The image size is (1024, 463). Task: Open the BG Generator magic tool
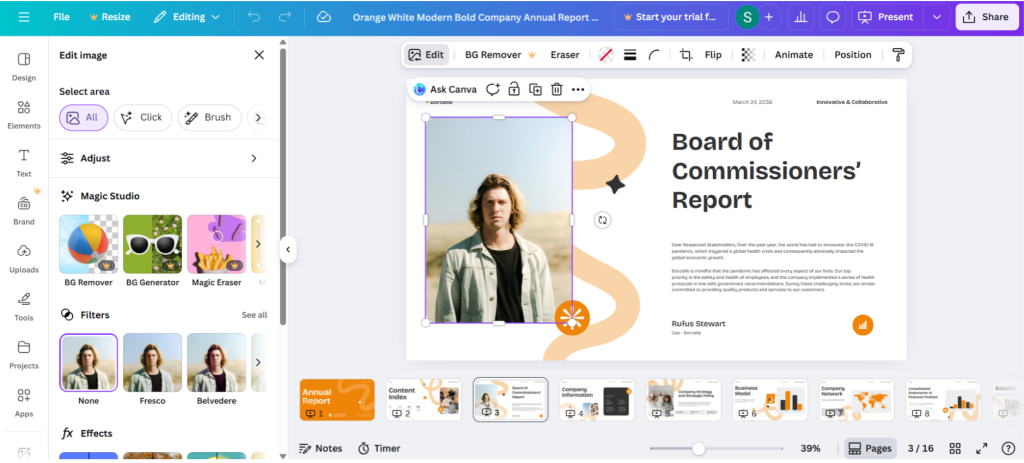[x=152, y=251]
